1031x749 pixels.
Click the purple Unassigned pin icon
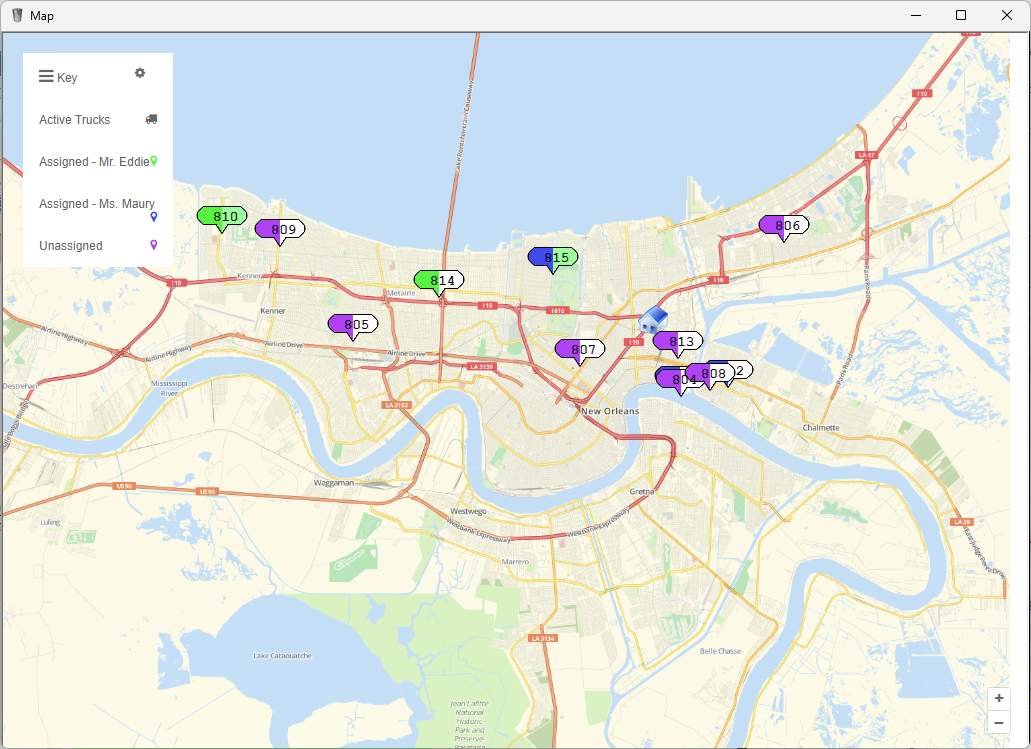coord(154,244)
